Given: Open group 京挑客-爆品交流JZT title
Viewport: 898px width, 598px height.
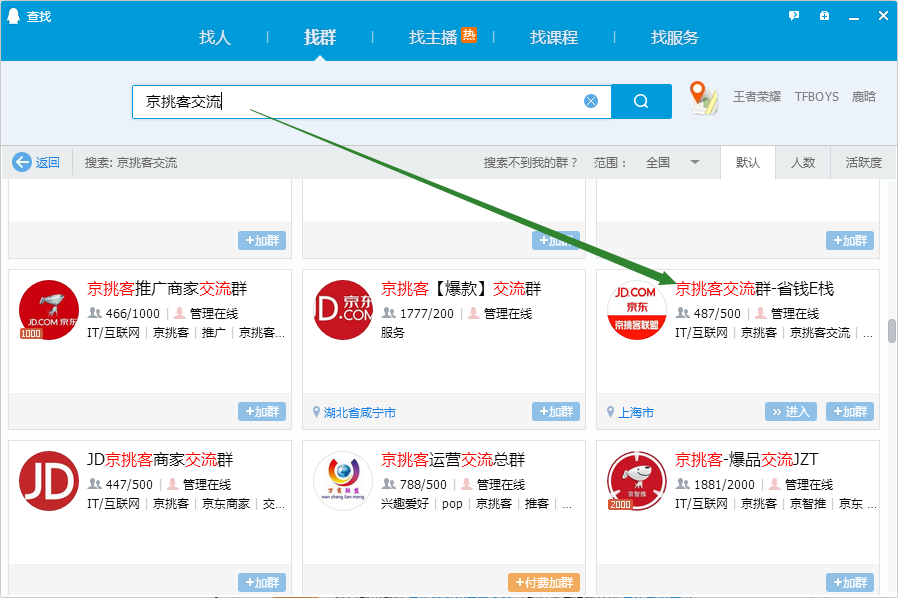Looking at the screenshot, I should 747,459.
